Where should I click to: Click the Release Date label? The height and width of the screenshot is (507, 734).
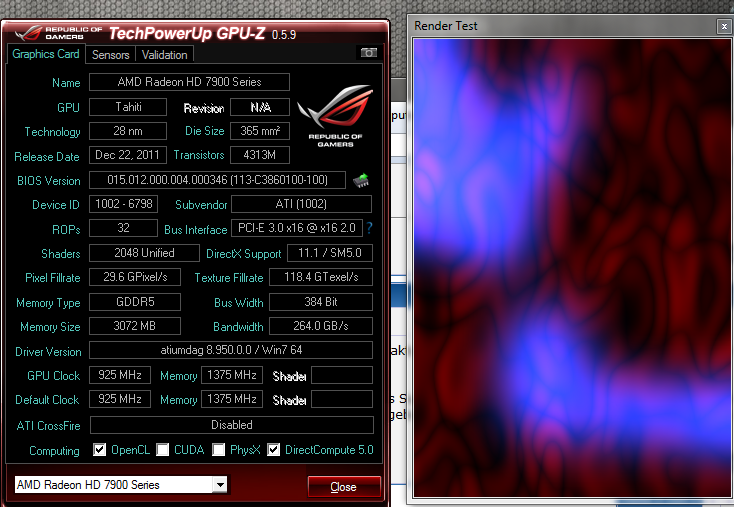(x=47, y=157)
